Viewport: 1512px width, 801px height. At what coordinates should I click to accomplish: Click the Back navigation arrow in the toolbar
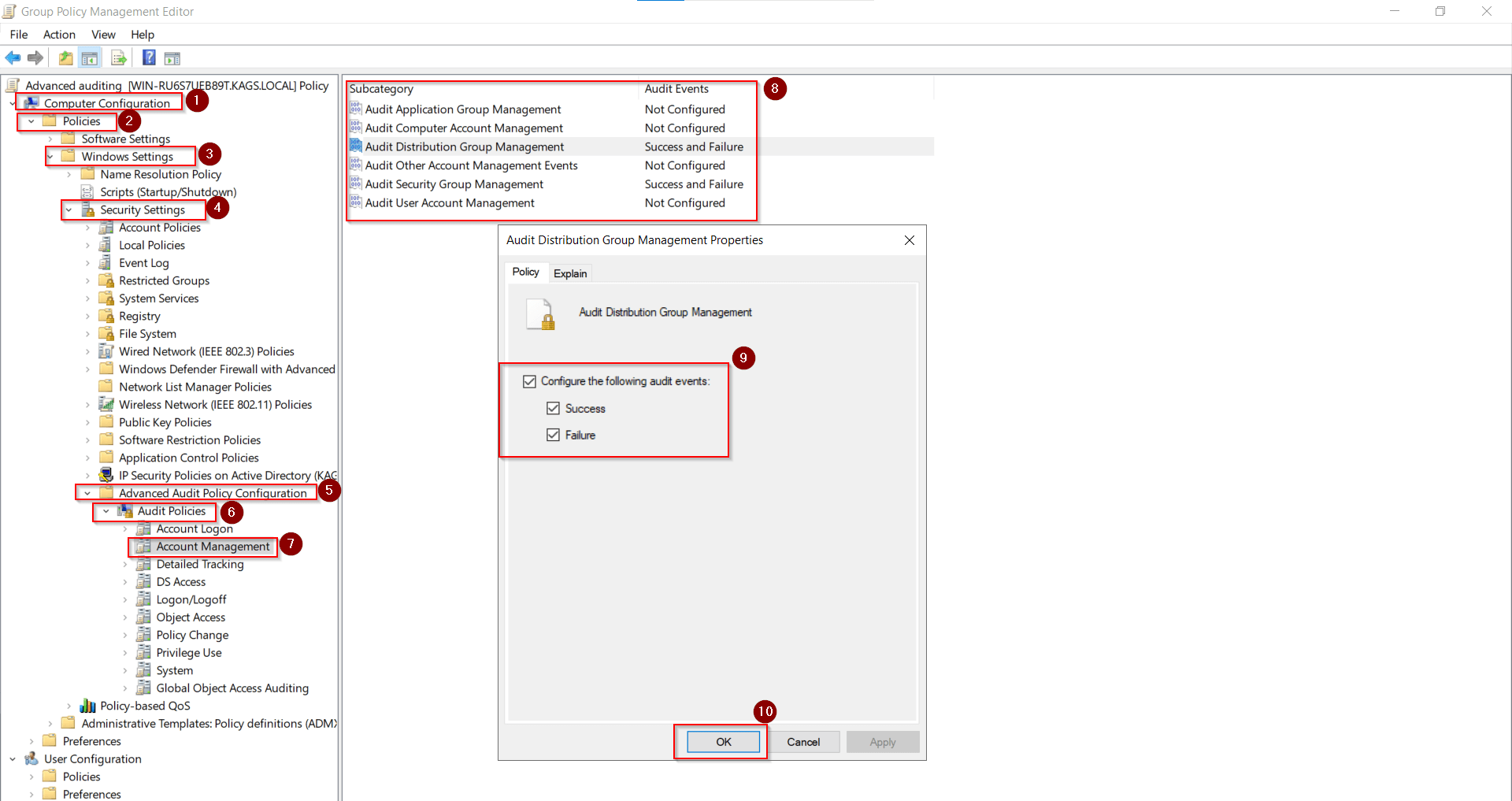(13, 57)
